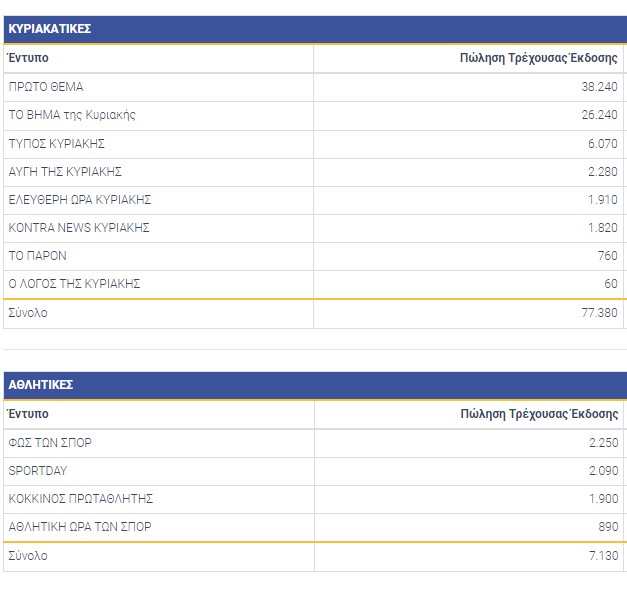The width and height of the screenshot is (627, 605).
Task: Select ΤΟ ΒΗΜΑ της Κυριακής entry
Action: click(72, 115)
